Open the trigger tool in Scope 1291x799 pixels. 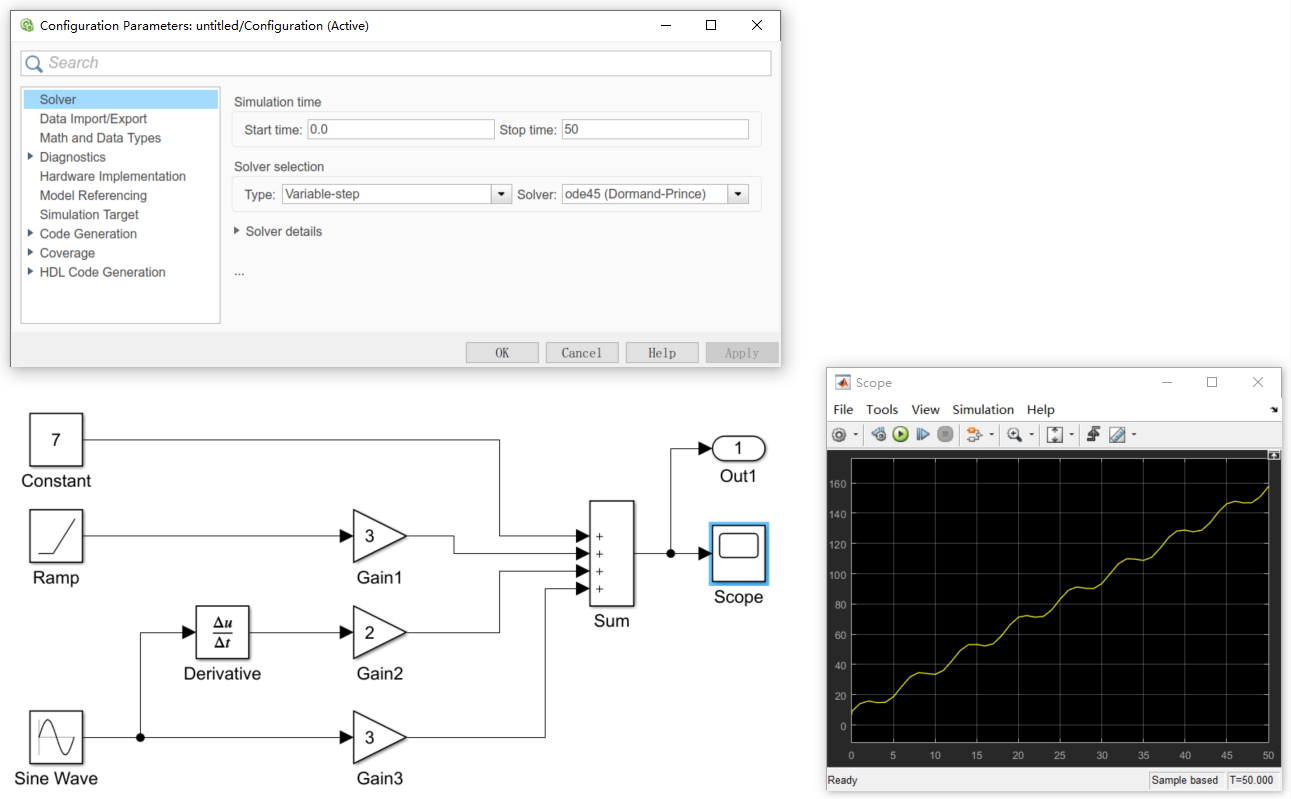[1093, 434]
